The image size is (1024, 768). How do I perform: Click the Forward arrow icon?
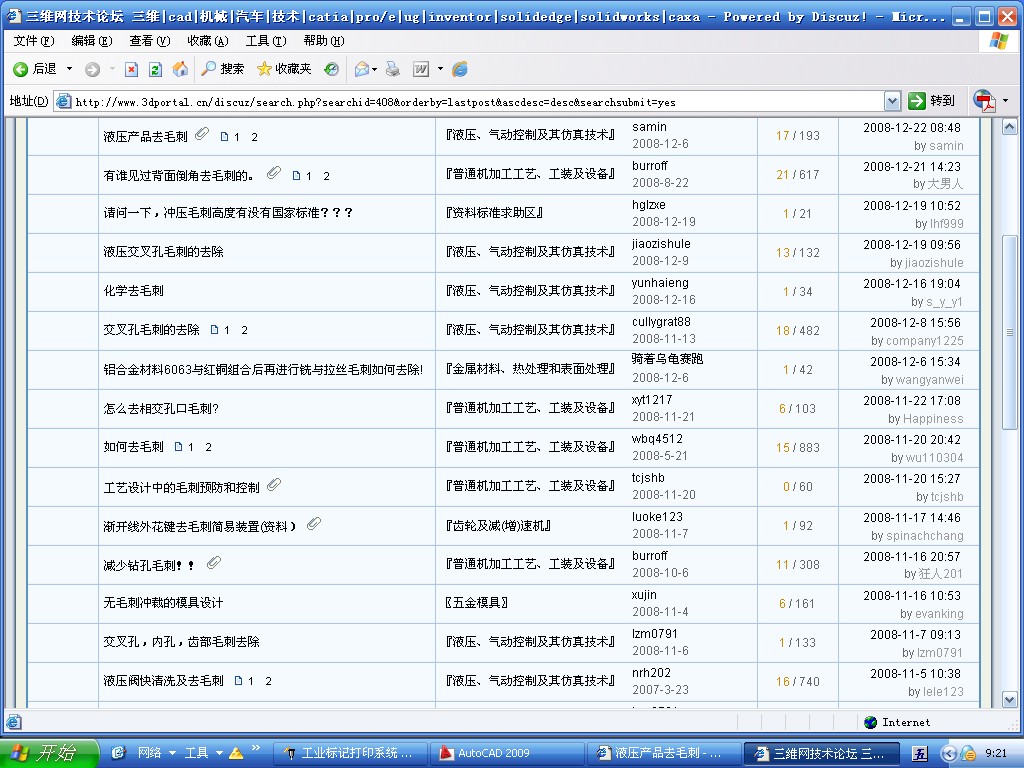[x=93, y=69]
